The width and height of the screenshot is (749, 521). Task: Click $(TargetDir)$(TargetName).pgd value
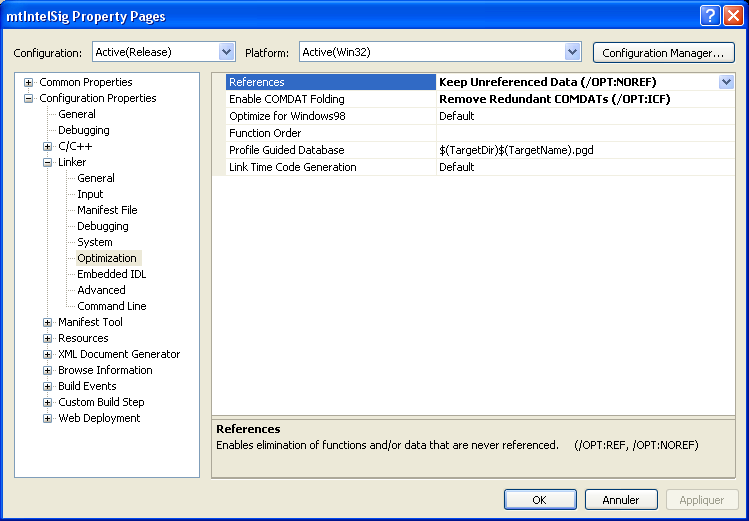pos(516,150)
